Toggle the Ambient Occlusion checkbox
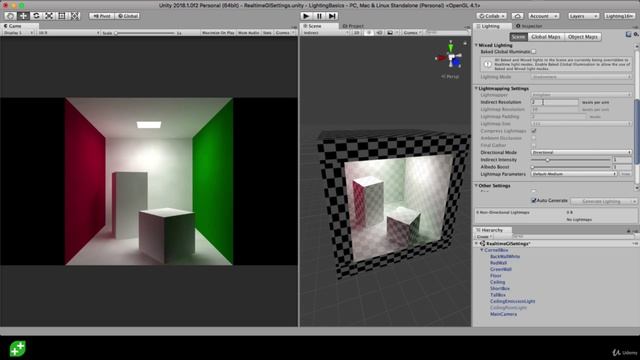 point(533,138)
